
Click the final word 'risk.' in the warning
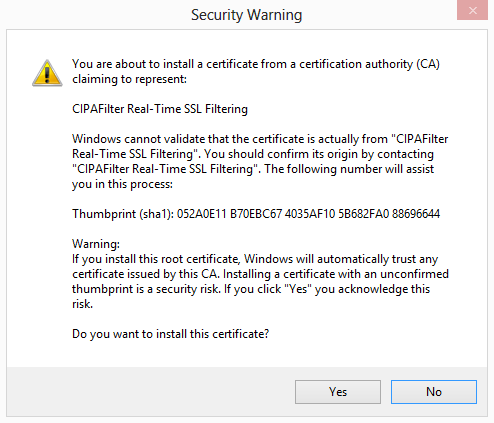click(82, 304)
